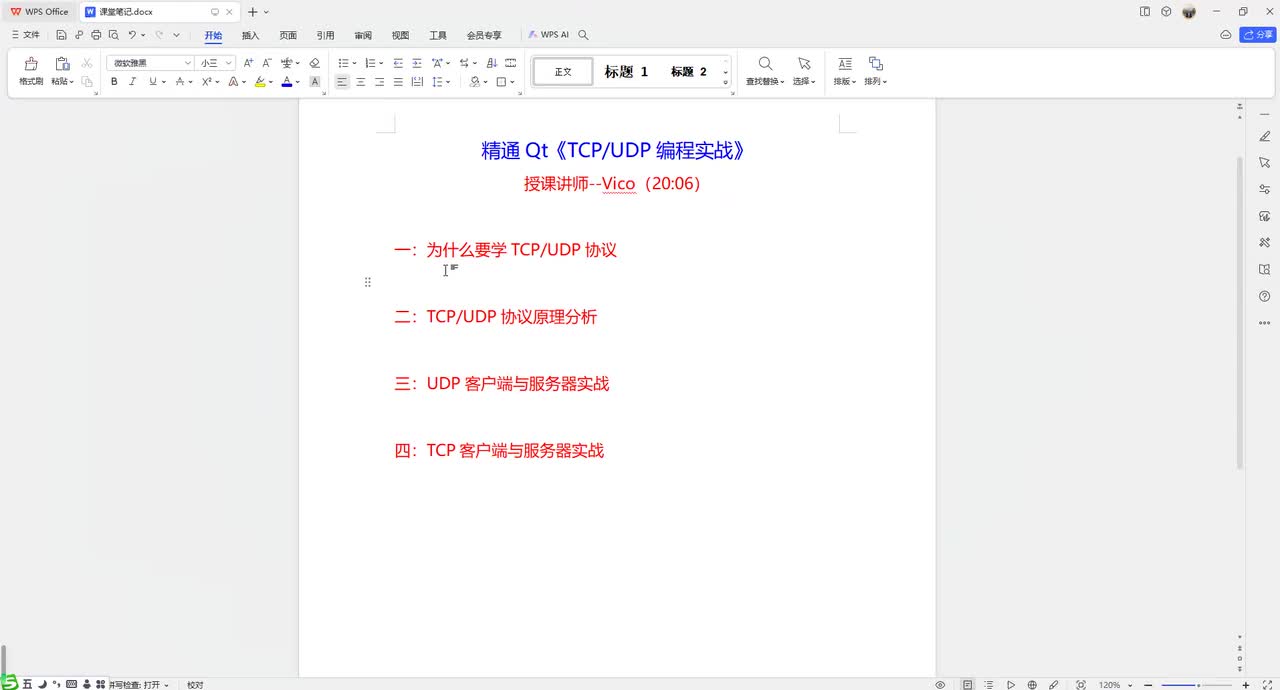This screenshot has height=690, width=1280.
Task: Click the search icon beside WPS AI
Action: pos(584,35)
